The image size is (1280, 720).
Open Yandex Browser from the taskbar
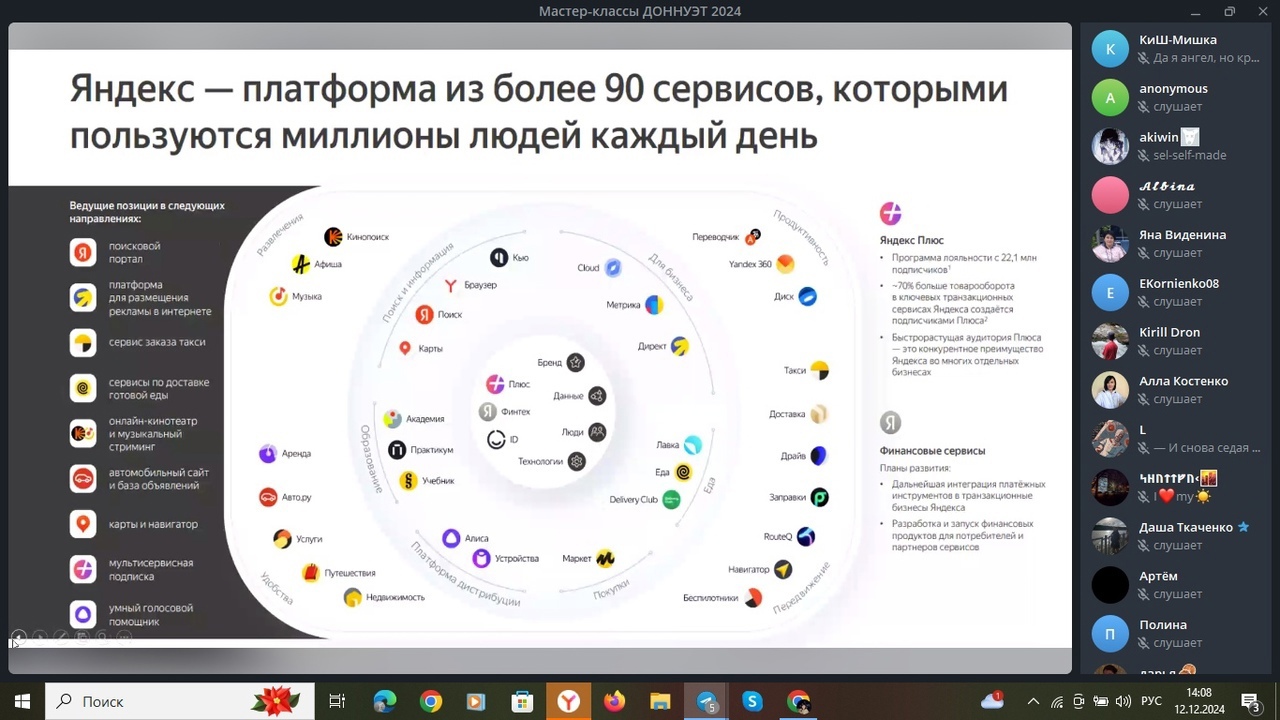click(568, 701)
